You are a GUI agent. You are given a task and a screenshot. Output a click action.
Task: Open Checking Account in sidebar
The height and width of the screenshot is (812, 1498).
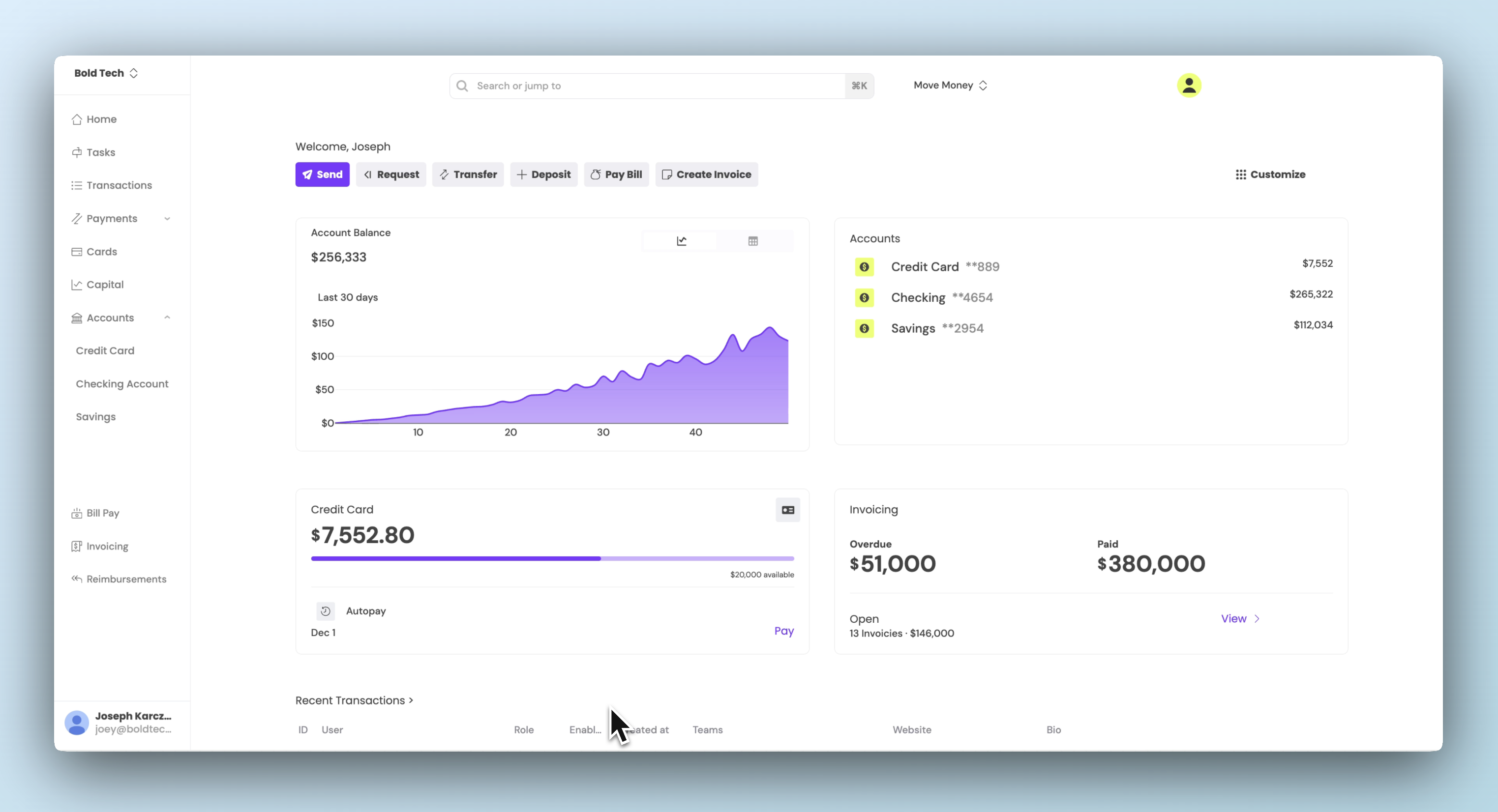point(122,383)
